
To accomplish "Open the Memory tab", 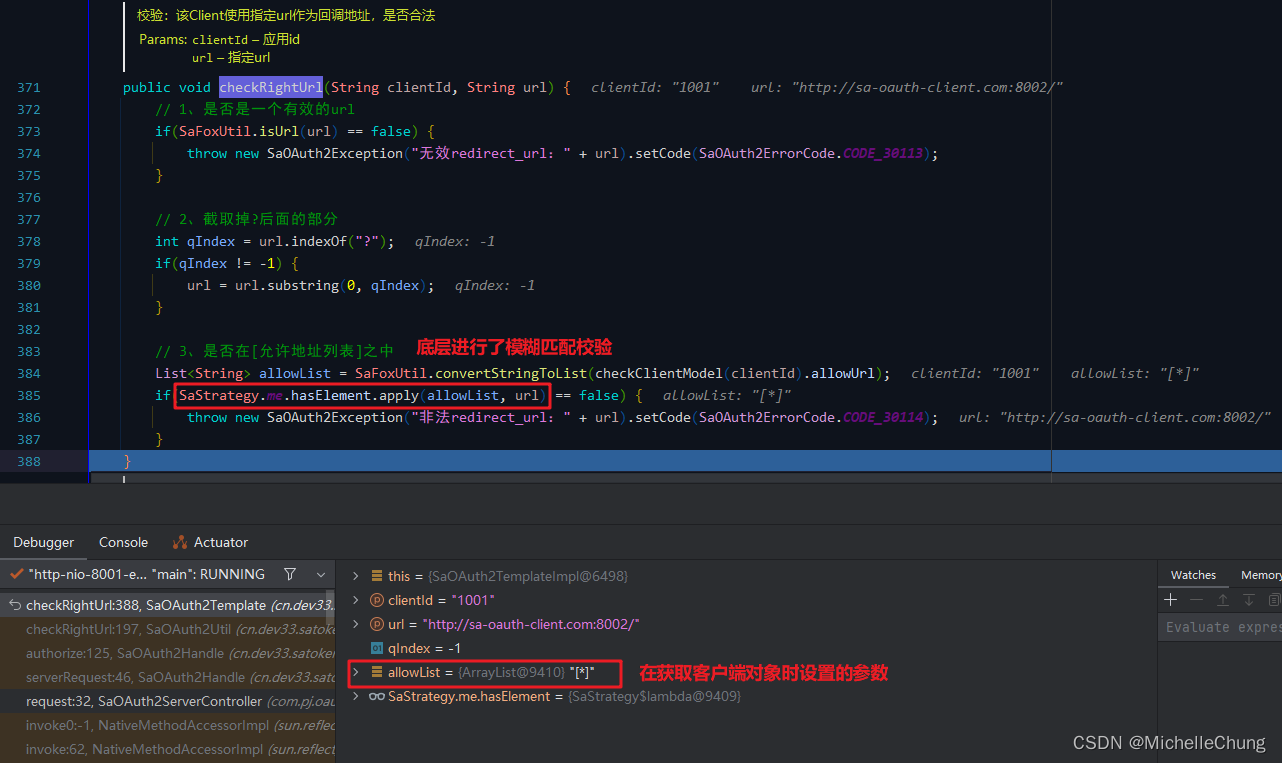I will (1260, 575).
